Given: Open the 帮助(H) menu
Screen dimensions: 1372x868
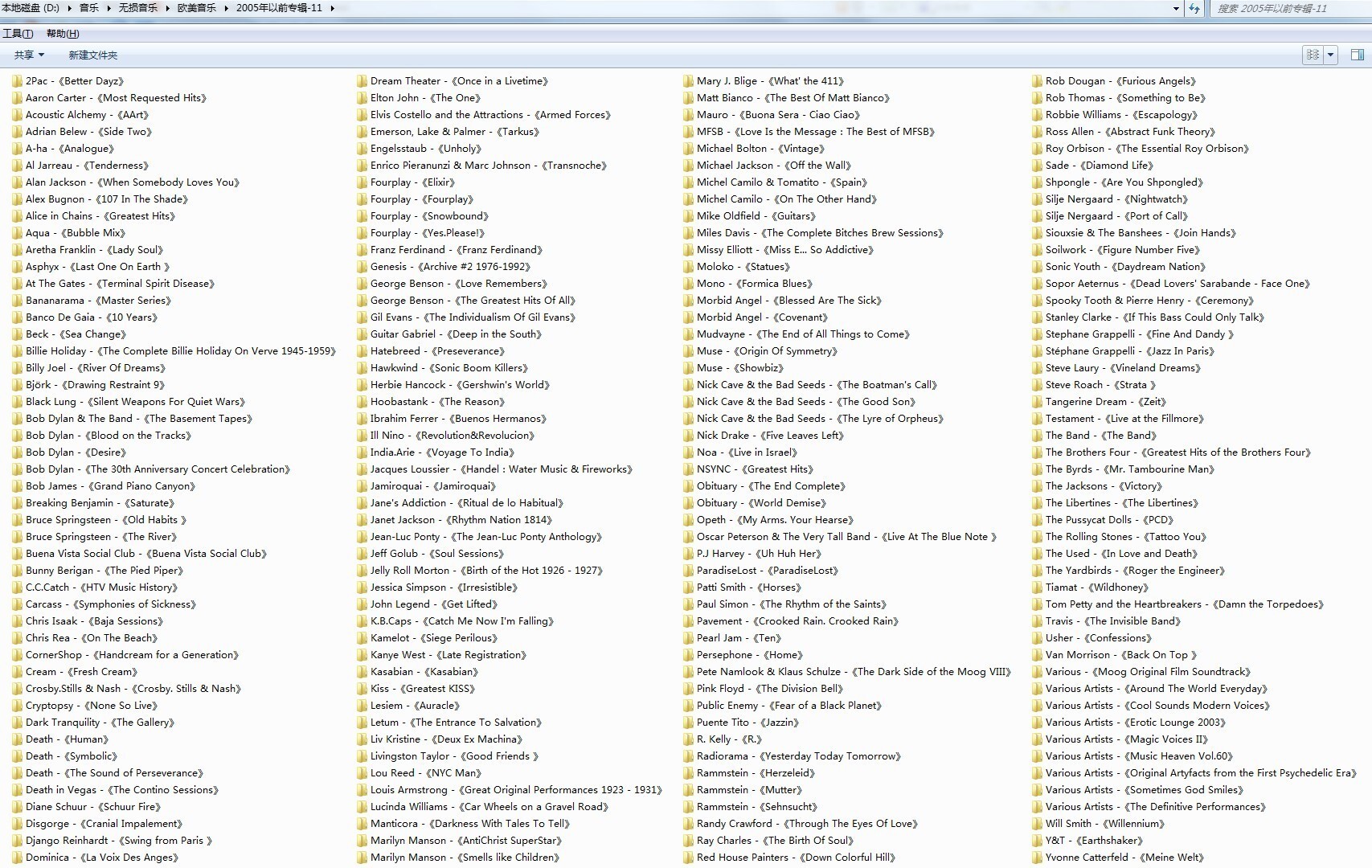Looking at the screenshot, I should [x=63, y=34].
